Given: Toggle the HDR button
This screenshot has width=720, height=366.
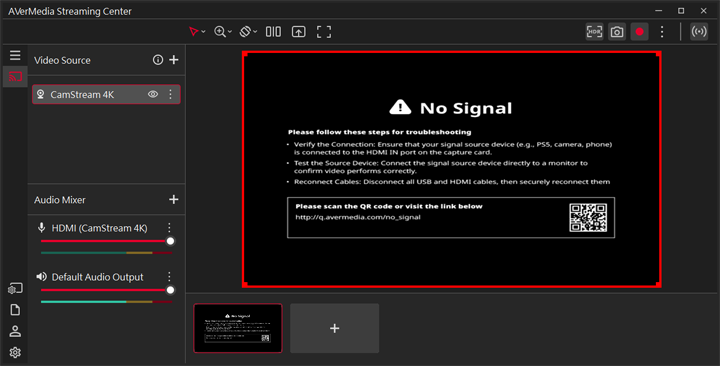Looking at the screenshot, I should click(x=594, y=32).
